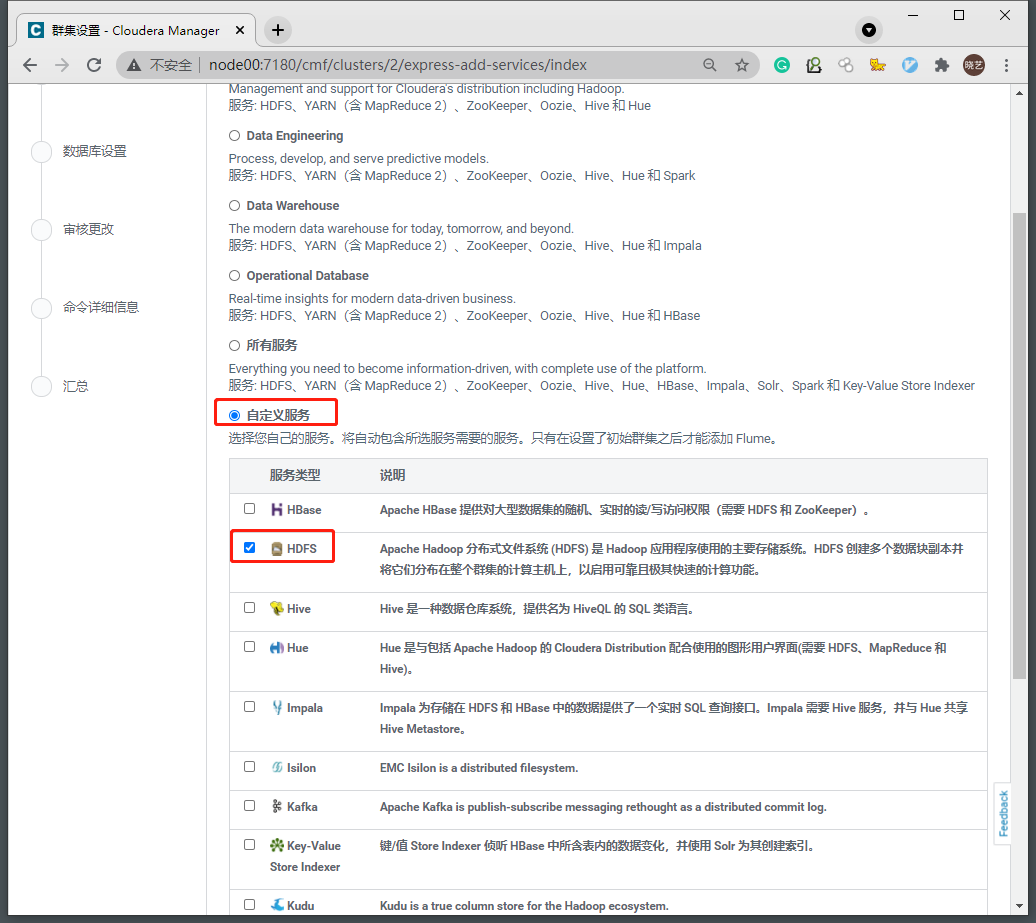Check the Kafka service checkbox
This screenshot has width=1036, height=923.
[249, 806]
